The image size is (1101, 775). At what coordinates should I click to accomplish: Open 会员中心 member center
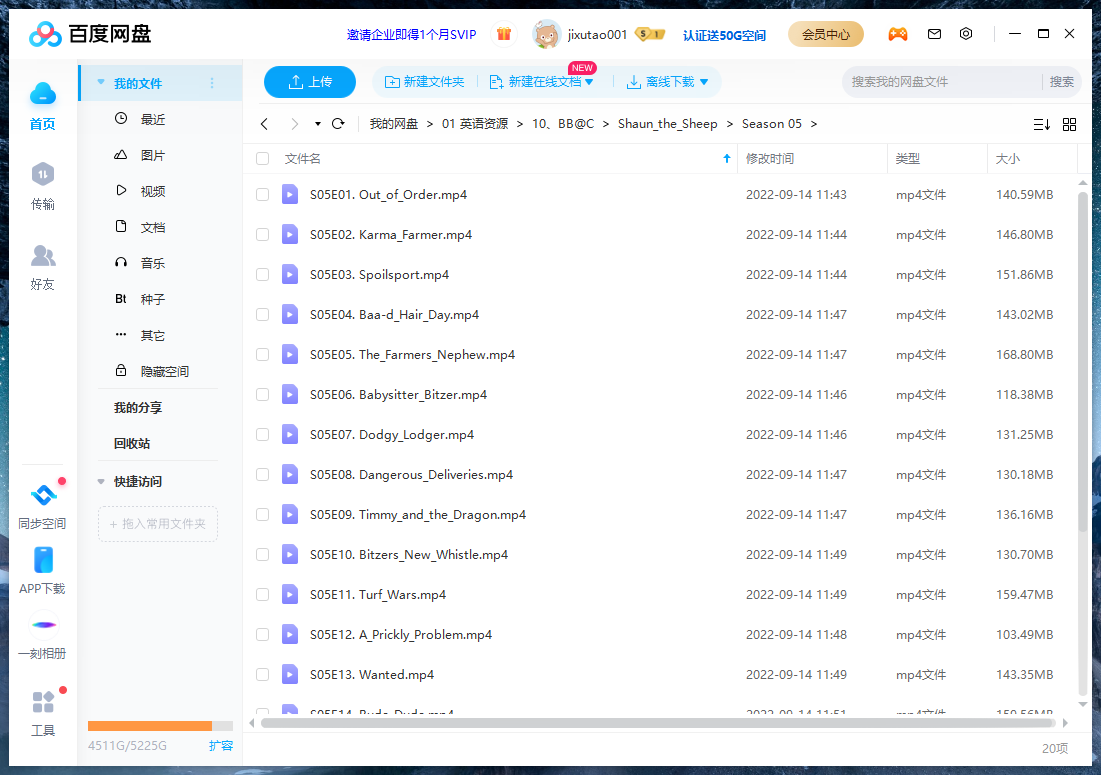pyautogui.click(x=826, y=34)
